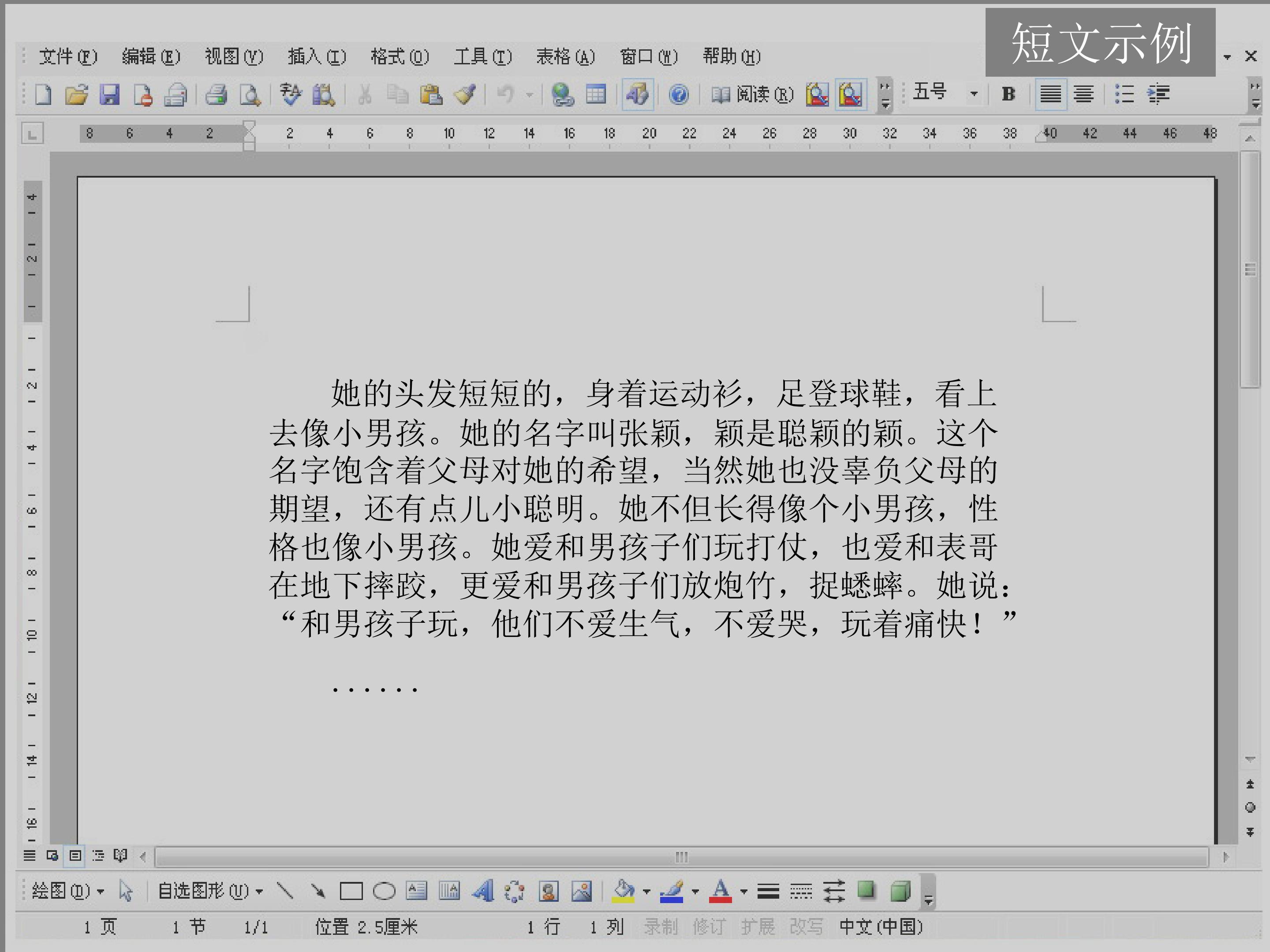Insert picture from file icon
Image resolution: width=1270 pixels, height=952 pixels.
point(582,891)
